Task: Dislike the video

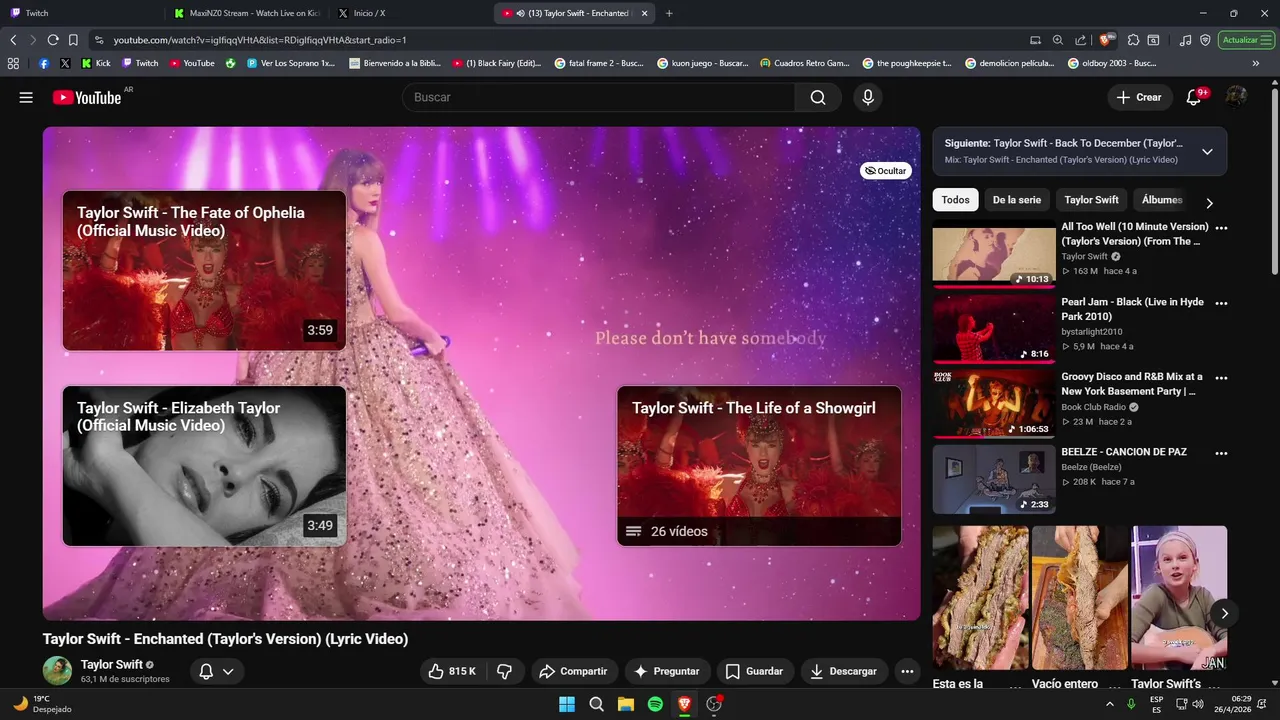Action: [504, 671]
